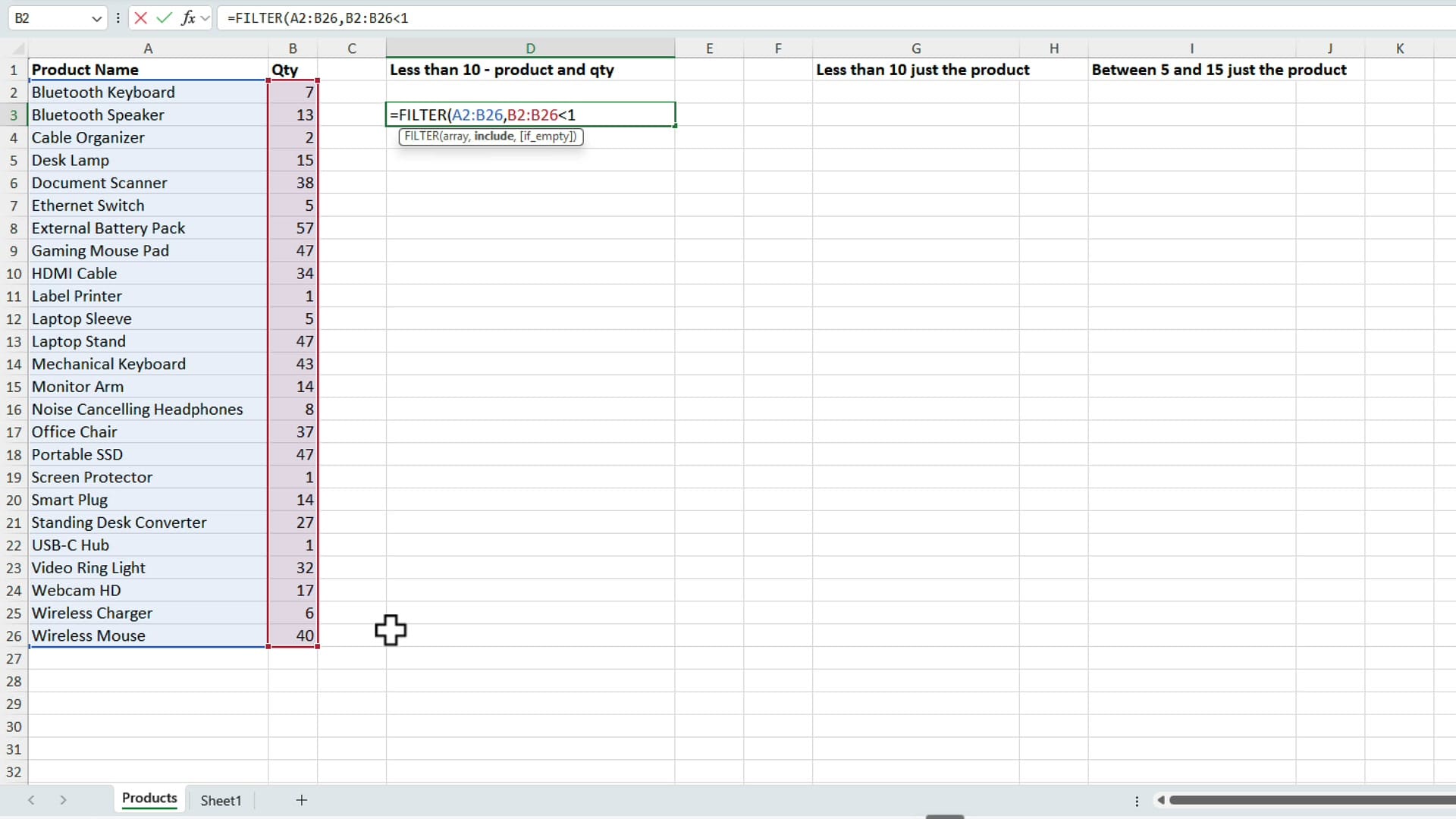Click the 'Webcam HD' cell
Screen dimensions: 1456x819
click(148, 590)
